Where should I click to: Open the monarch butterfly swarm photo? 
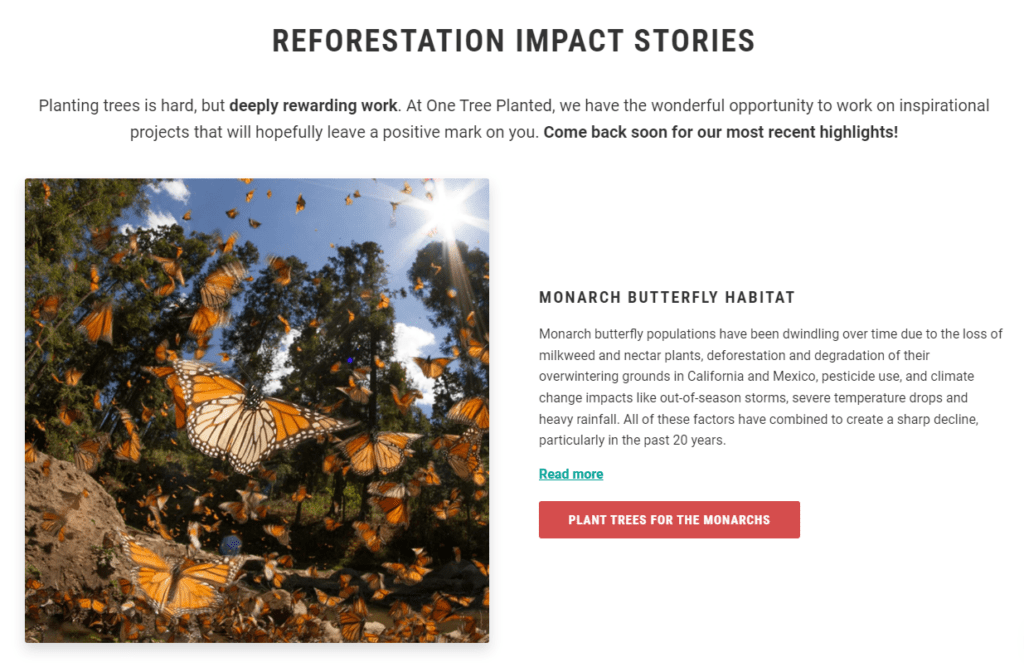[257, 410]
